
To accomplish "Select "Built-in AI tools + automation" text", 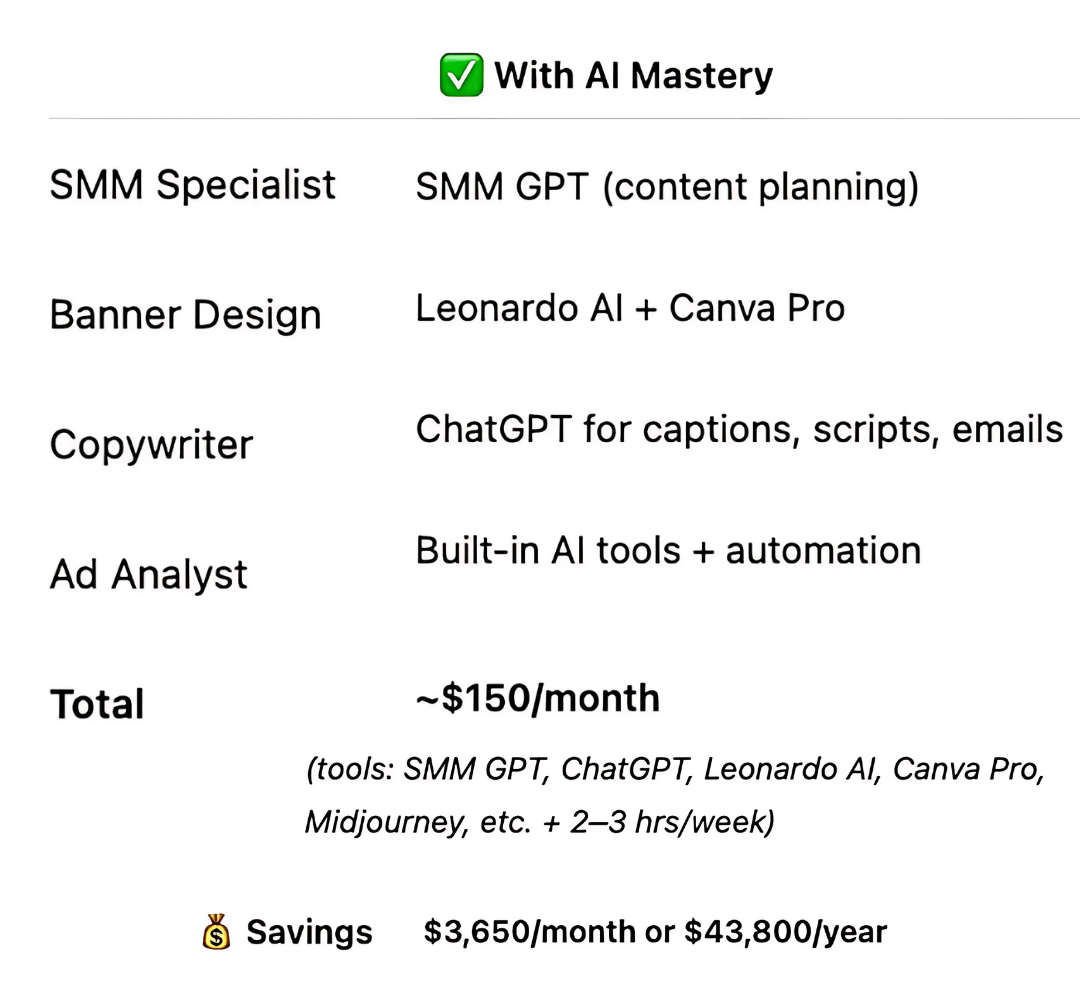I will click(x=668, y=551).
